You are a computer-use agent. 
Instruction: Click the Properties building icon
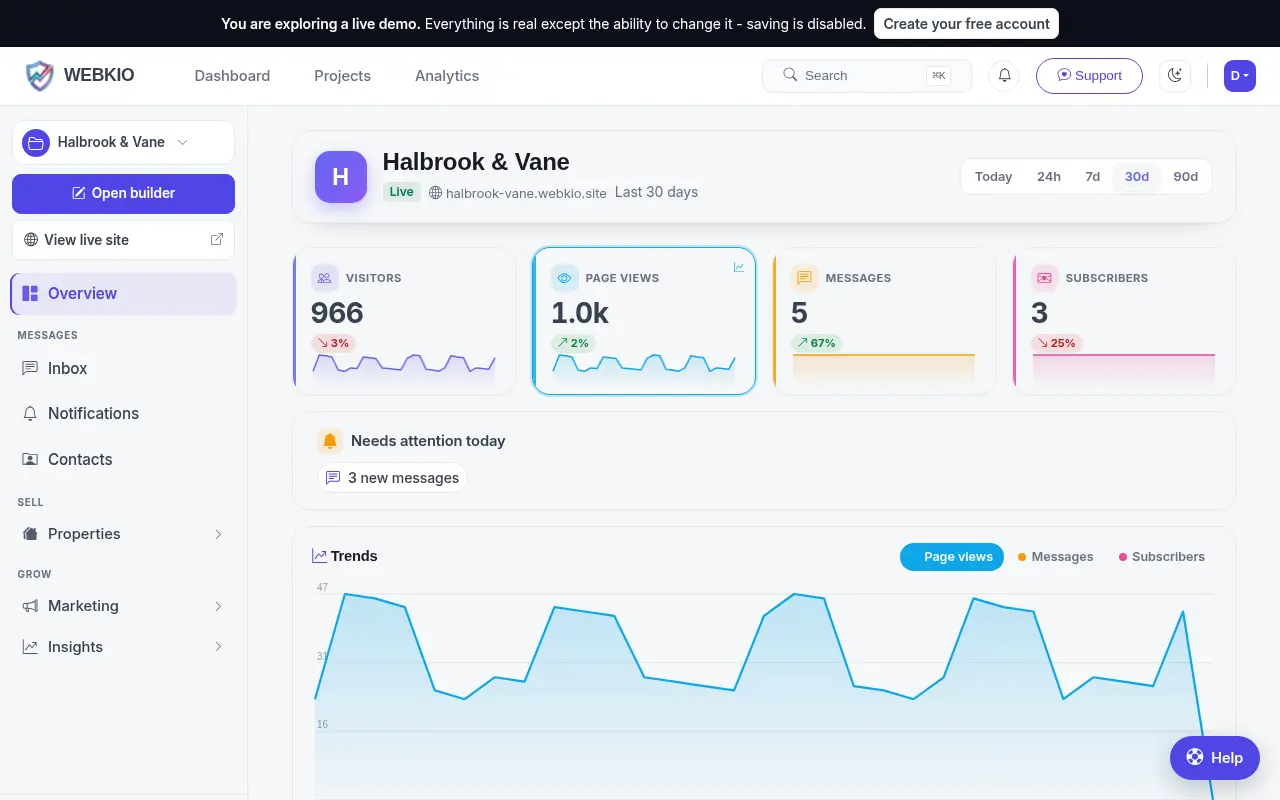(x=30, y=534)
